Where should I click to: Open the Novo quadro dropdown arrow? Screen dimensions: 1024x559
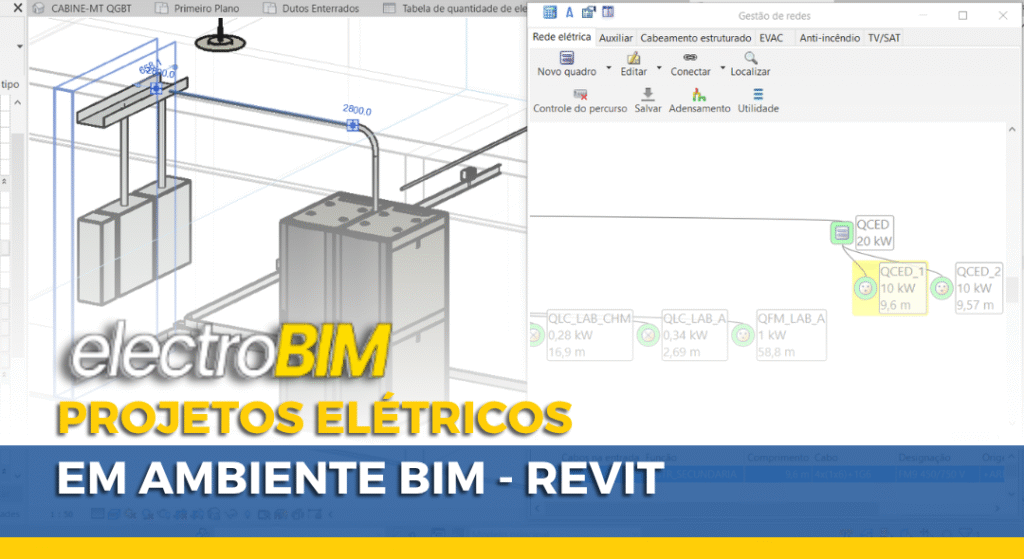point(609,68)
